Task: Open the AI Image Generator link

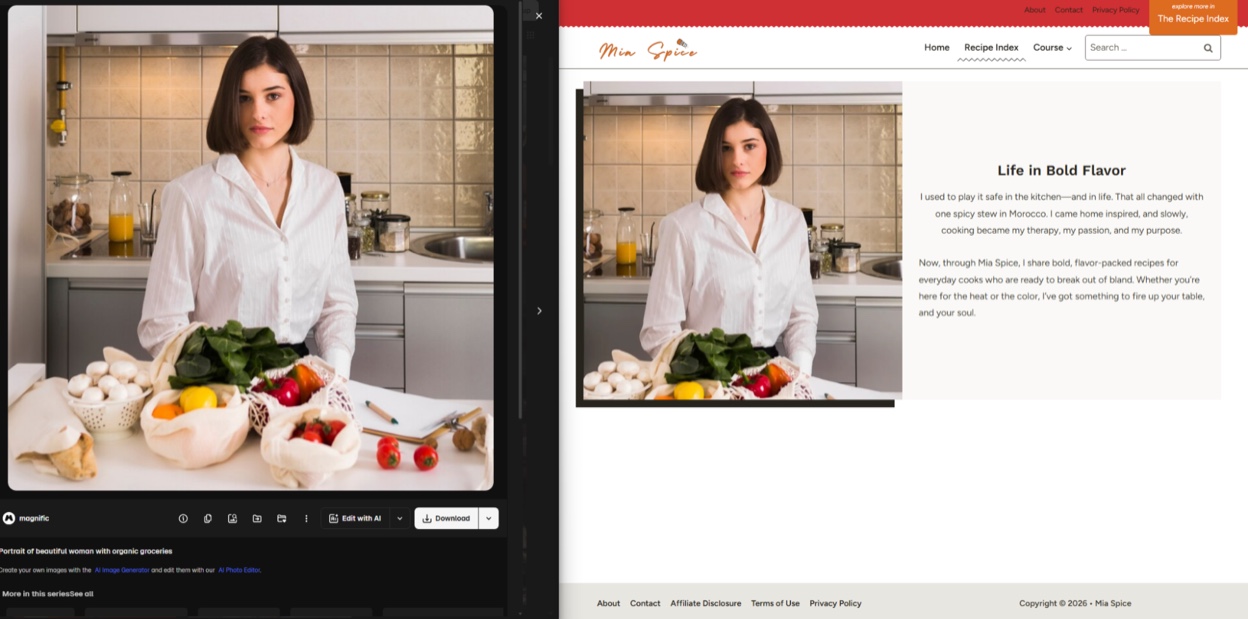Action: 122,570
